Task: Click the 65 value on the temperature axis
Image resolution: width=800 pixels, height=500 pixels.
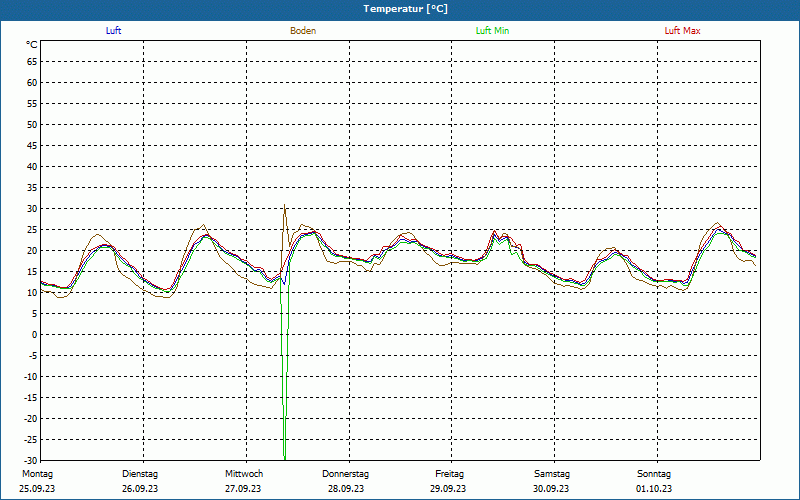Action: 32,62
